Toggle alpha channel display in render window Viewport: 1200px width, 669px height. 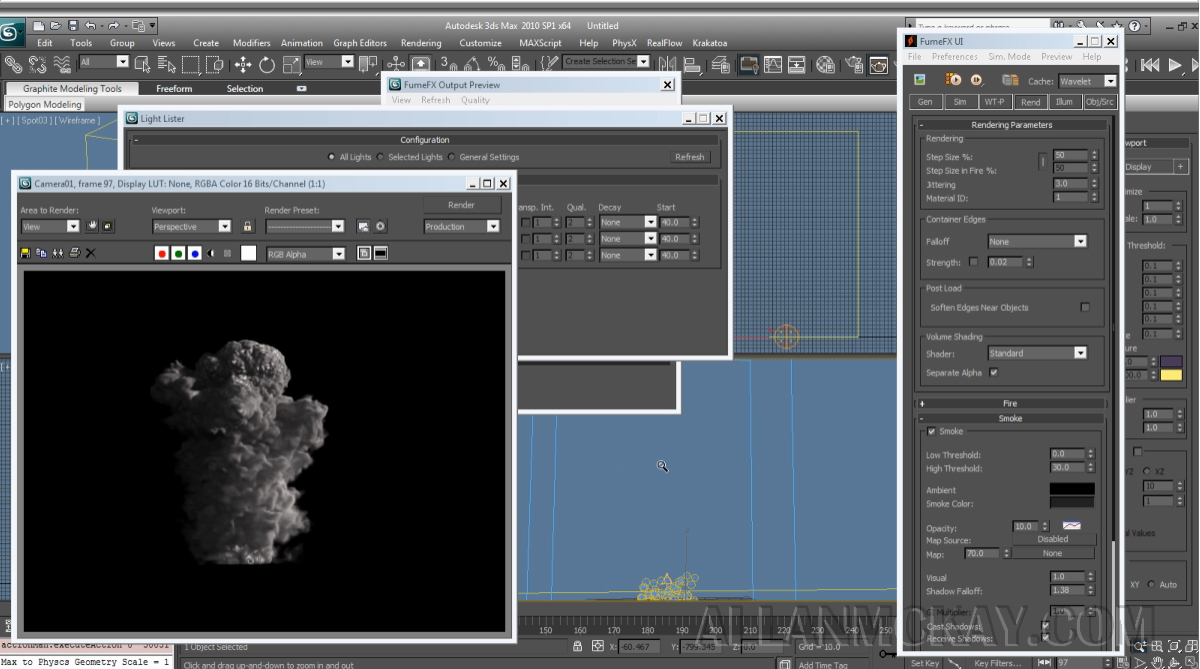(x=211, y=254)
